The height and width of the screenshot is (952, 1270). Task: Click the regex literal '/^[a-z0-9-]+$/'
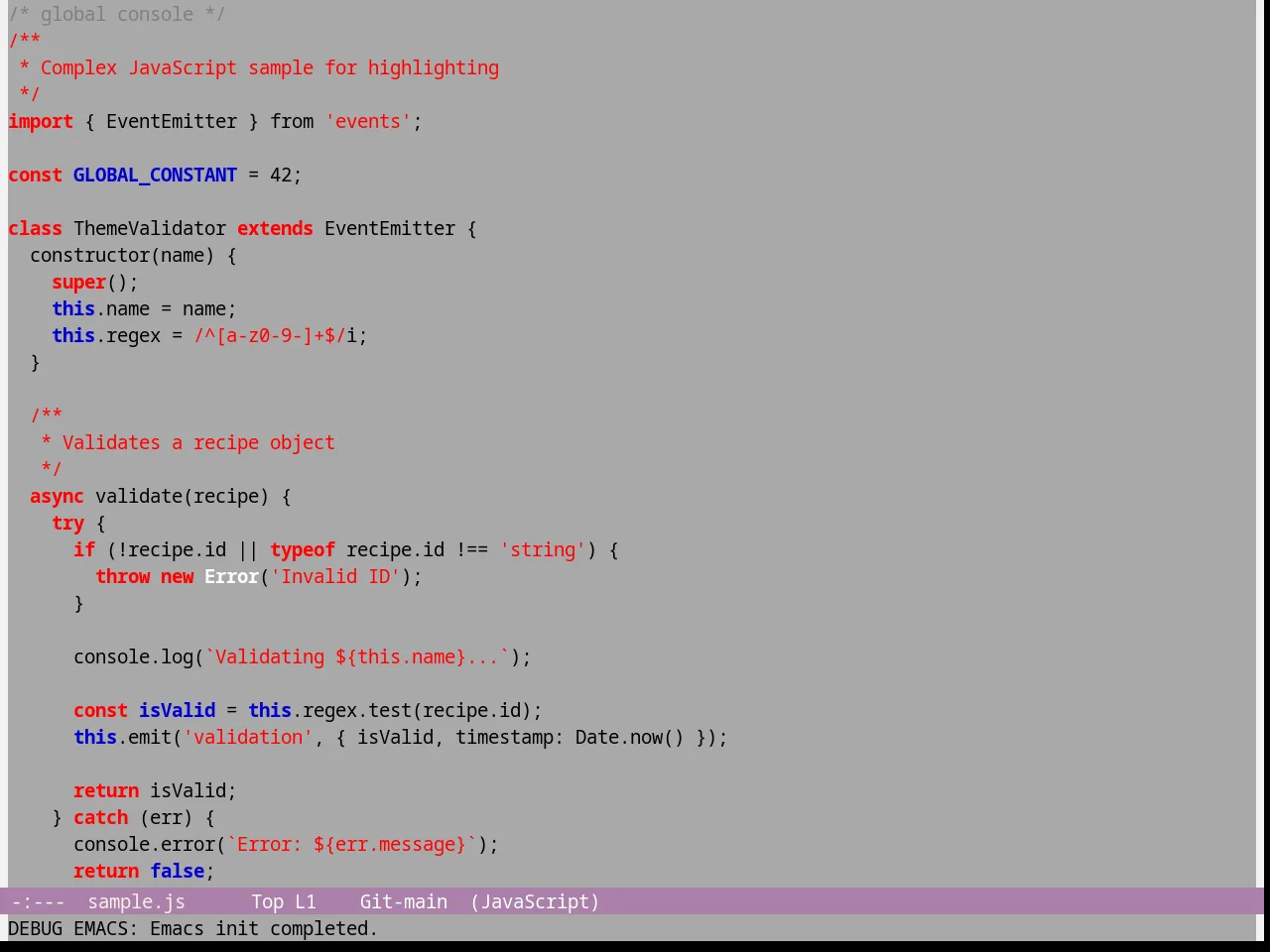(x=270, y=335)
